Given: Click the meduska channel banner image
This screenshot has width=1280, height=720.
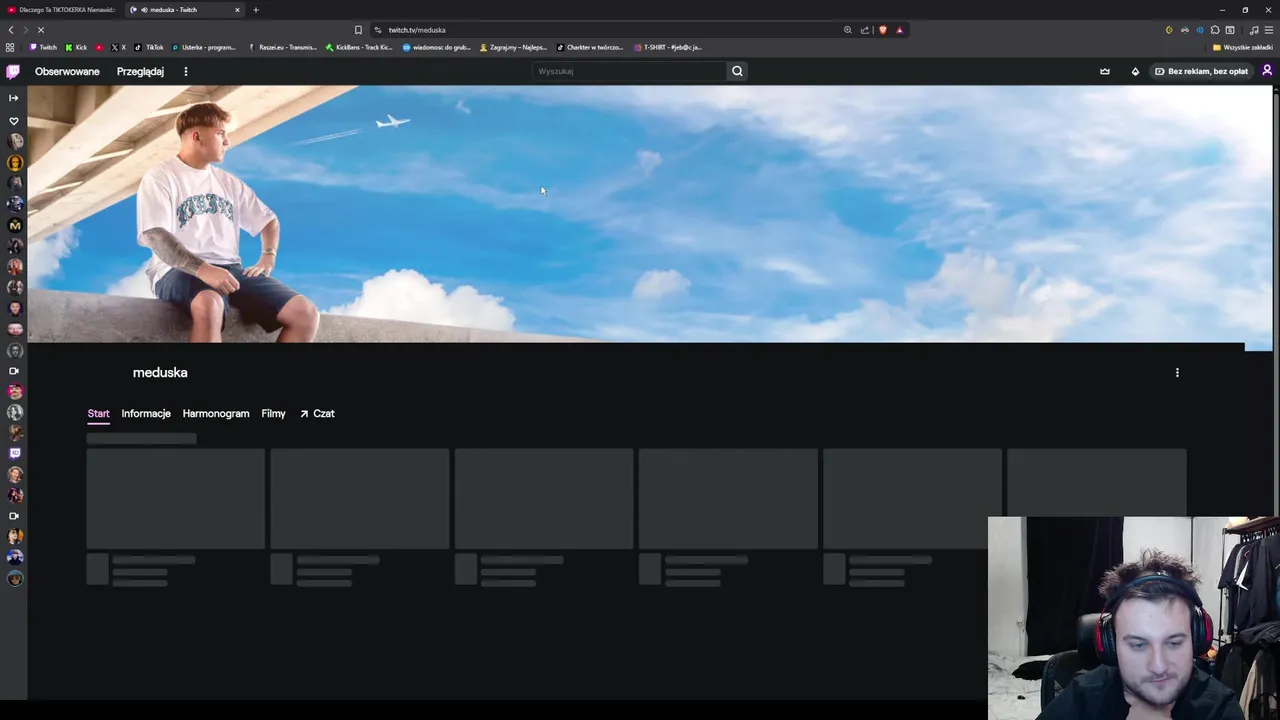Looking at the screenshot, I should point(650,214).
